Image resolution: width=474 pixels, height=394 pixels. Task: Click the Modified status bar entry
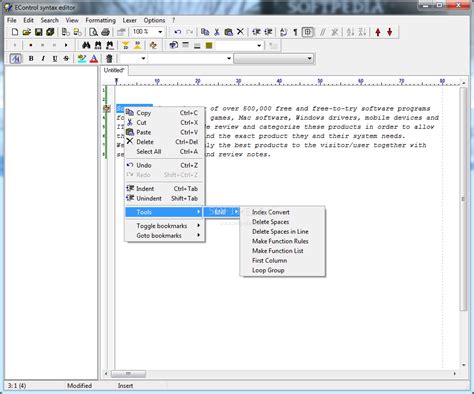[79, 386]
